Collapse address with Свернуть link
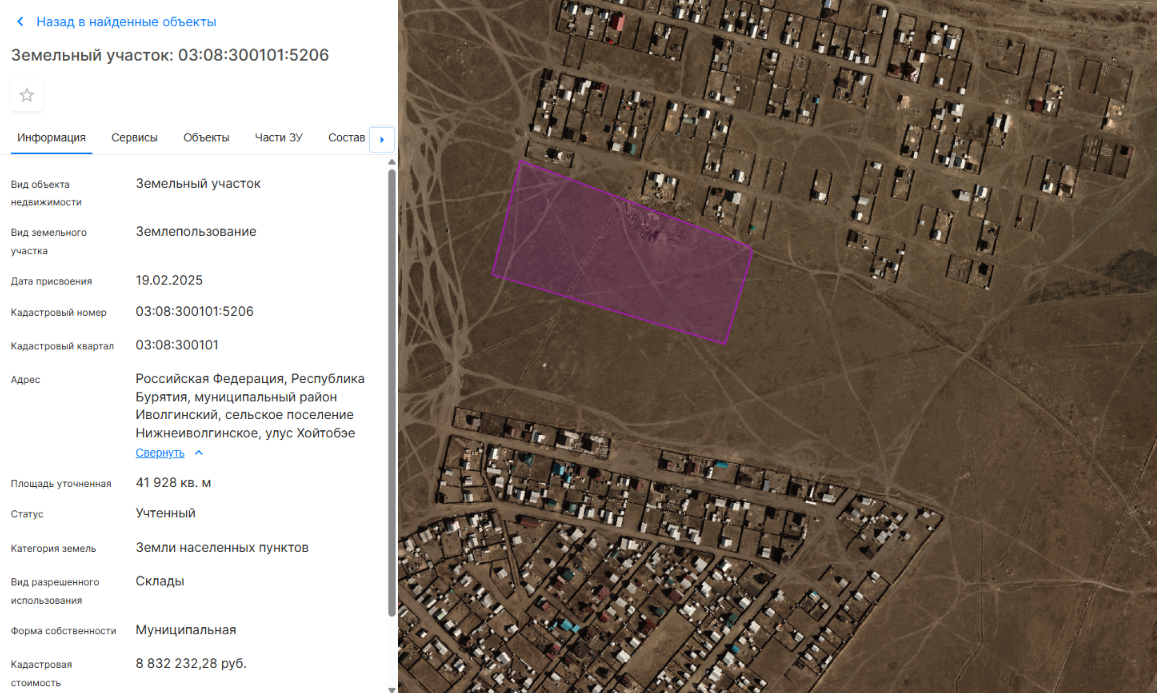1157x693 pixels. point(160,453)
